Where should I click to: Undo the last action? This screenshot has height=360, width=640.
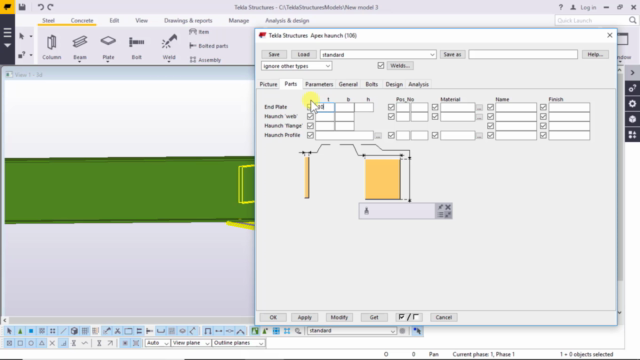40,7
